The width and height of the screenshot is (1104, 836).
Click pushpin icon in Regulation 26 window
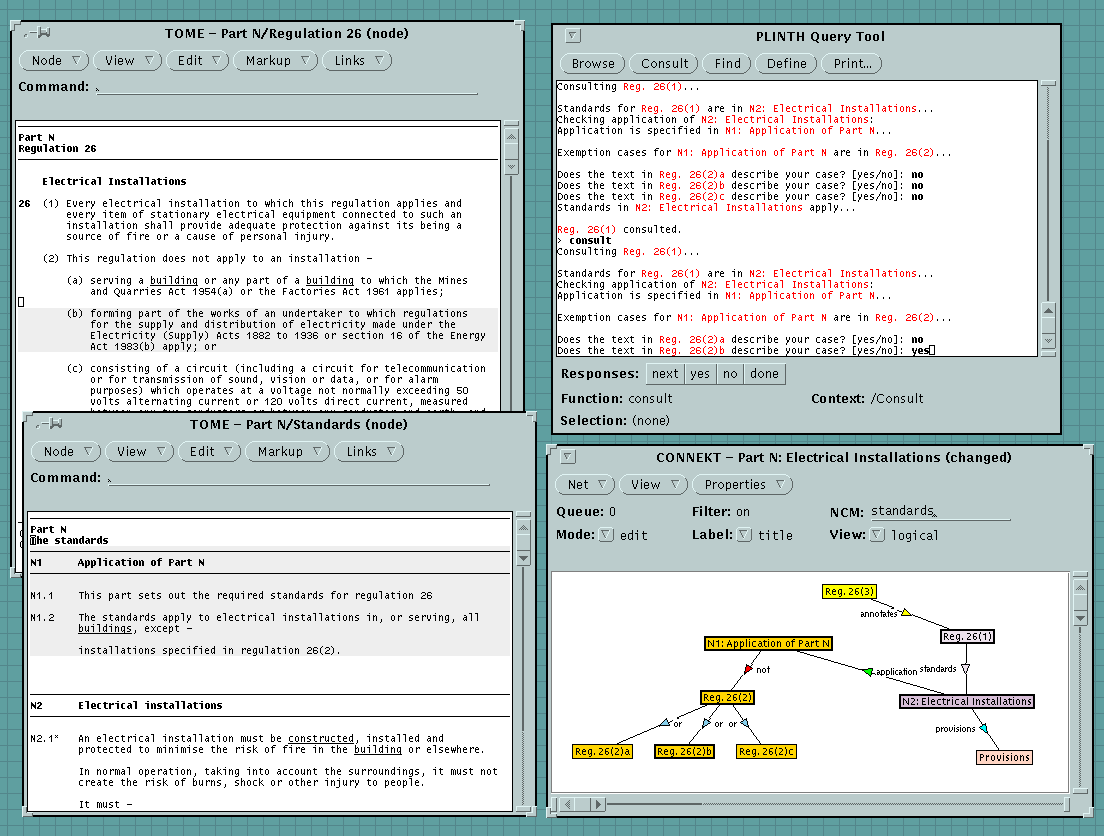37,33
